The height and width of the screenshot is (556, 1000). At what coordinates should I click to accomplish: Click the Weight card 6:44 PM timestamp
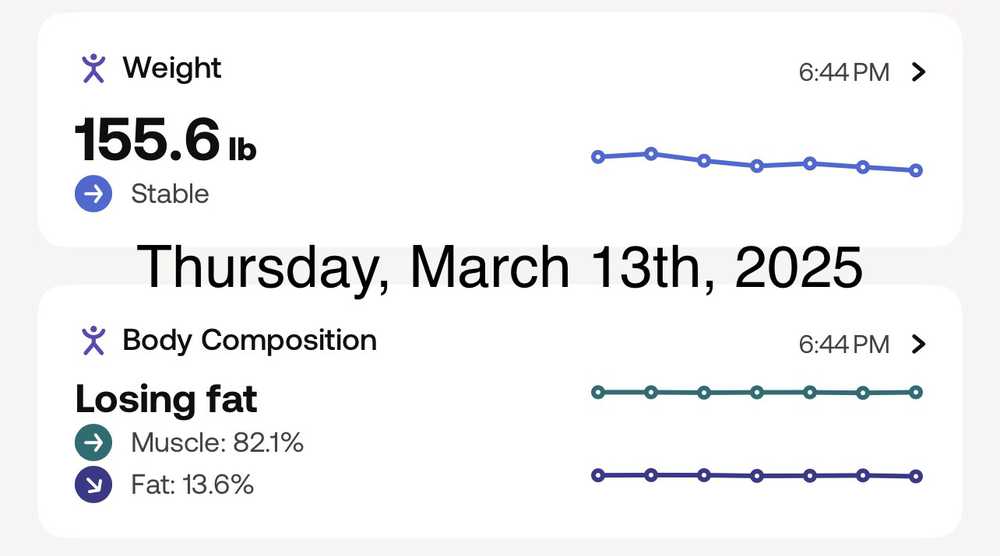[x=844, y=73]
